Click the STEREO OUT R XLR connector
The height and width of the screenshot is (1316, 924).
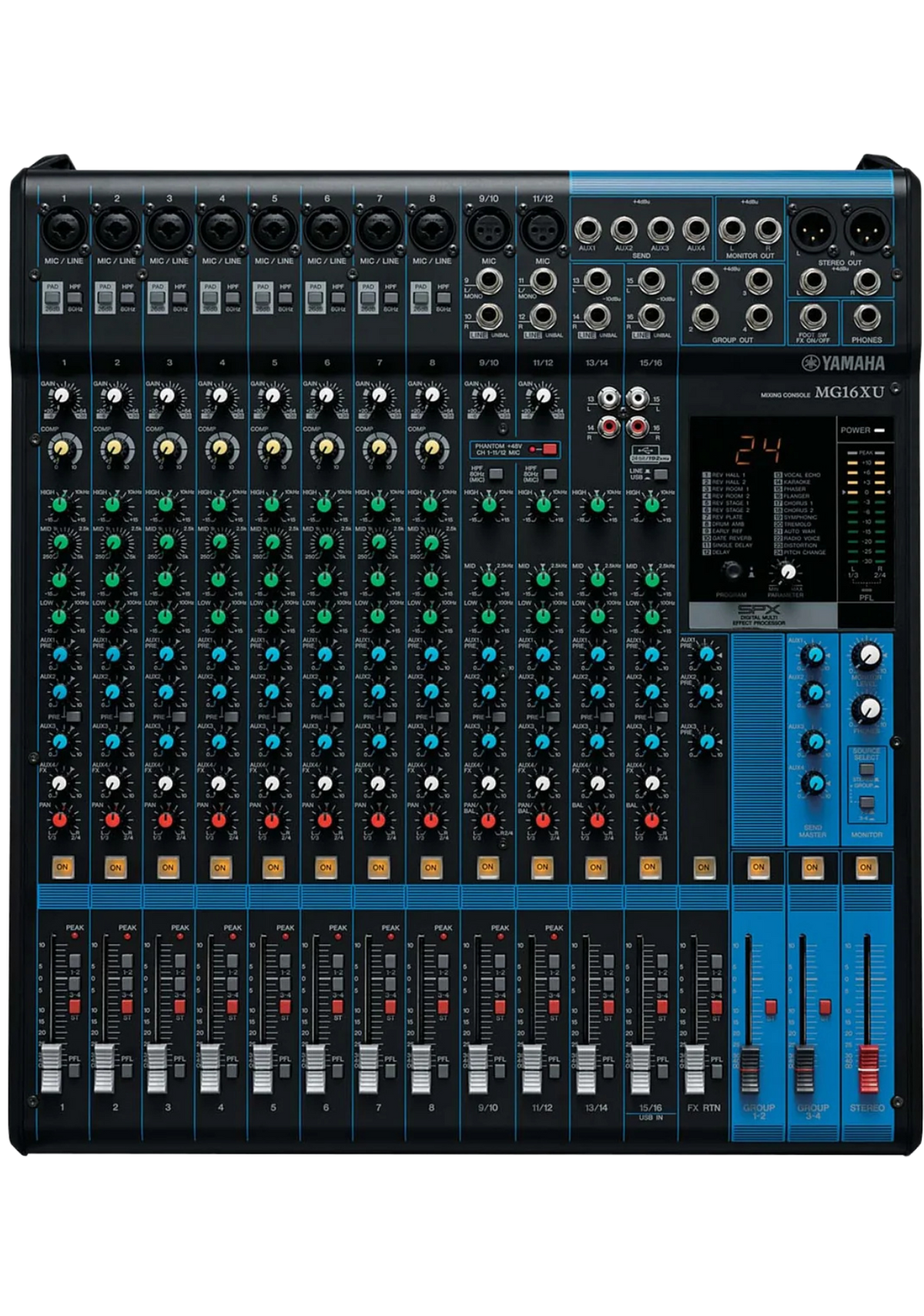point(866,229)
